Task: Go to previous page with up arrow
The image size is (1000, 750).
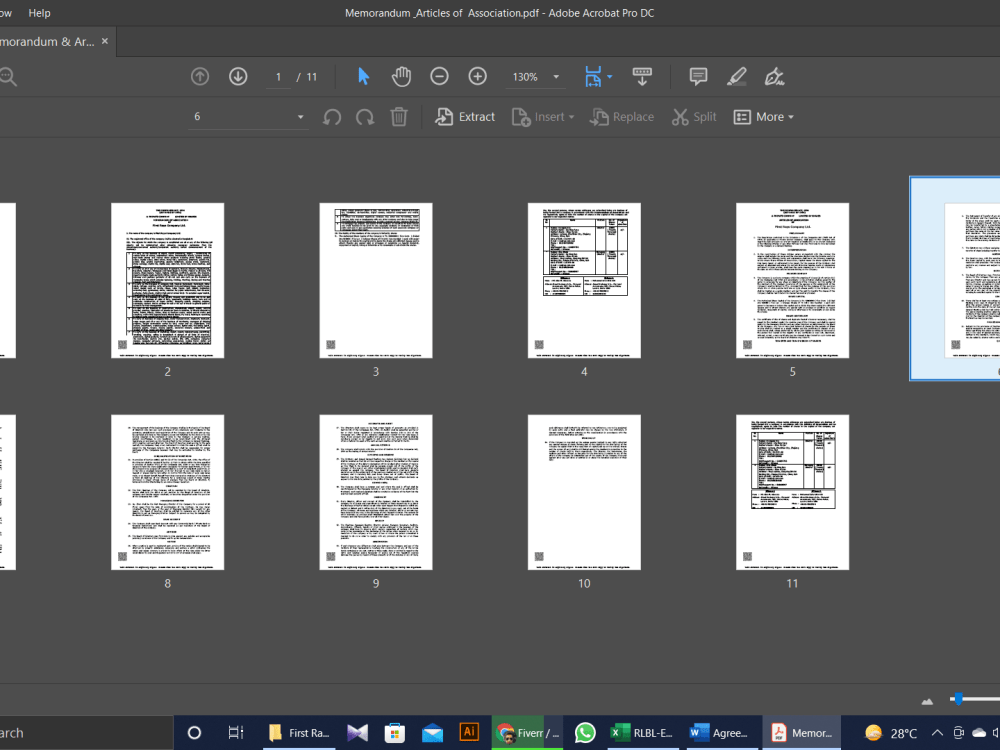Action: click(x=200, y=77)
